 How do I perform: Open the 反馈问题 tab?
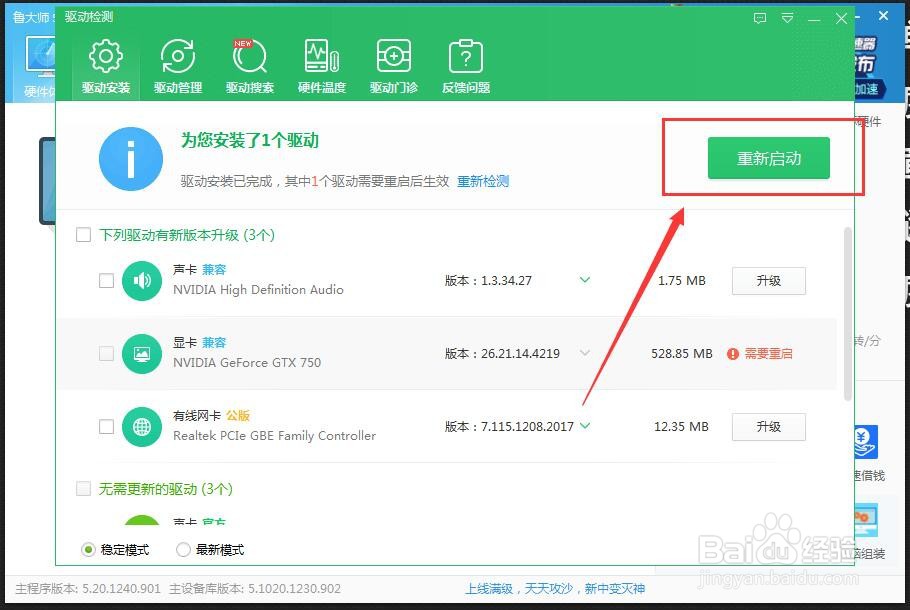[x=465, y=66]
